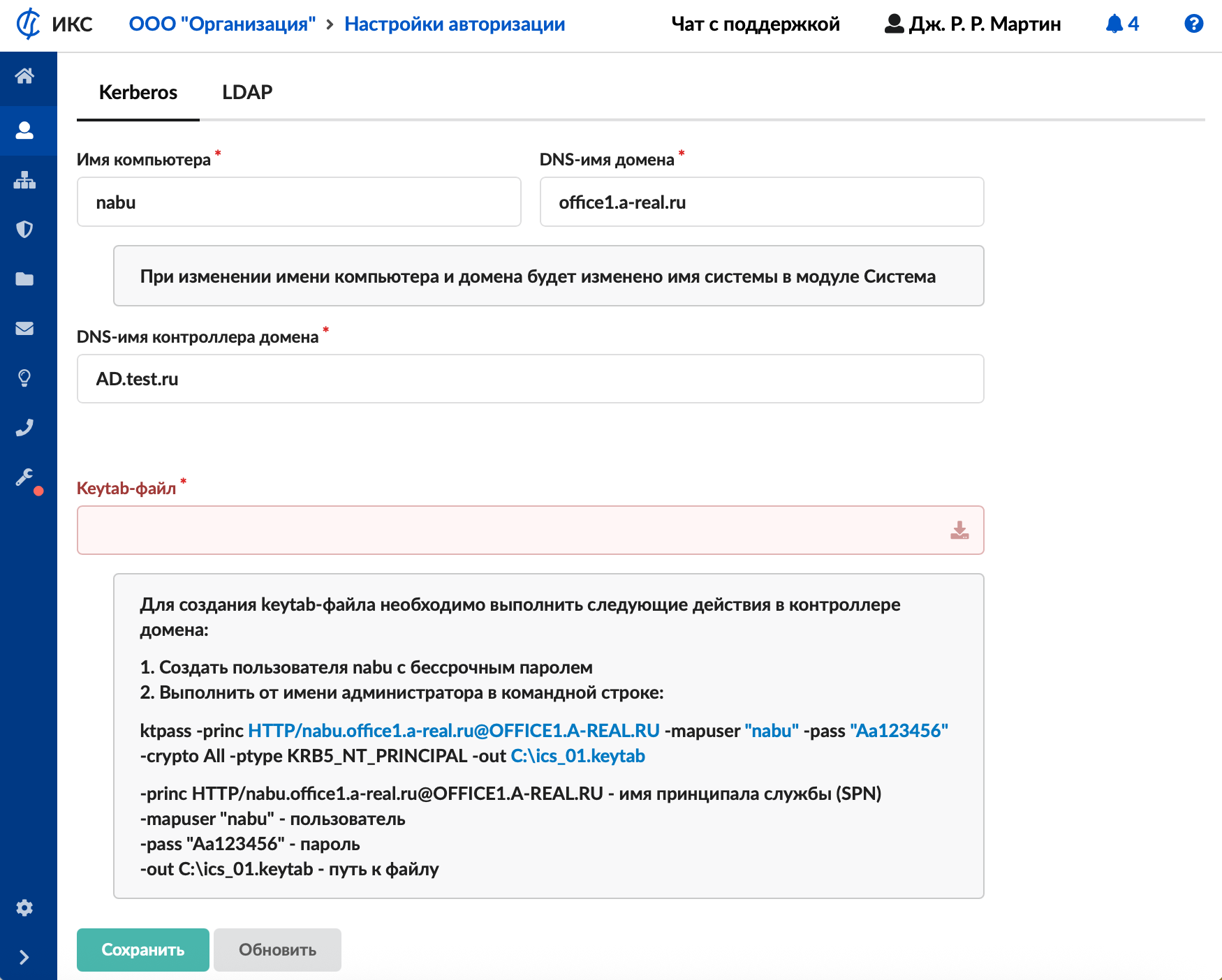Open the gear settings icon
This screenshot has width=1222, height=980.
[x=25, y=907]
